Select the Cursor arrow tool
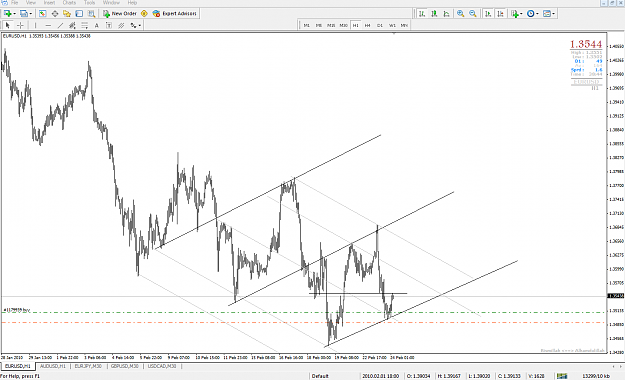The image size is (625, 380). tap(8, 25)
